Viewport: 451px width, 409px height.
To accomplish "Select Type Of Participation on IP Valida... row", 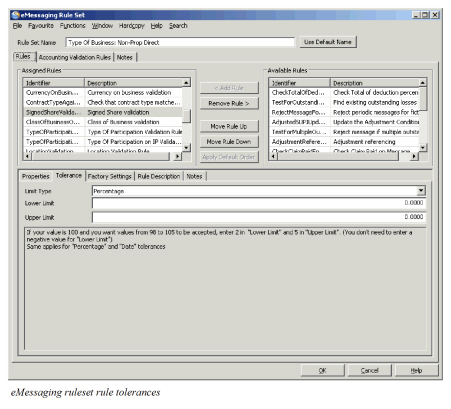I will (x=103, y=142).
